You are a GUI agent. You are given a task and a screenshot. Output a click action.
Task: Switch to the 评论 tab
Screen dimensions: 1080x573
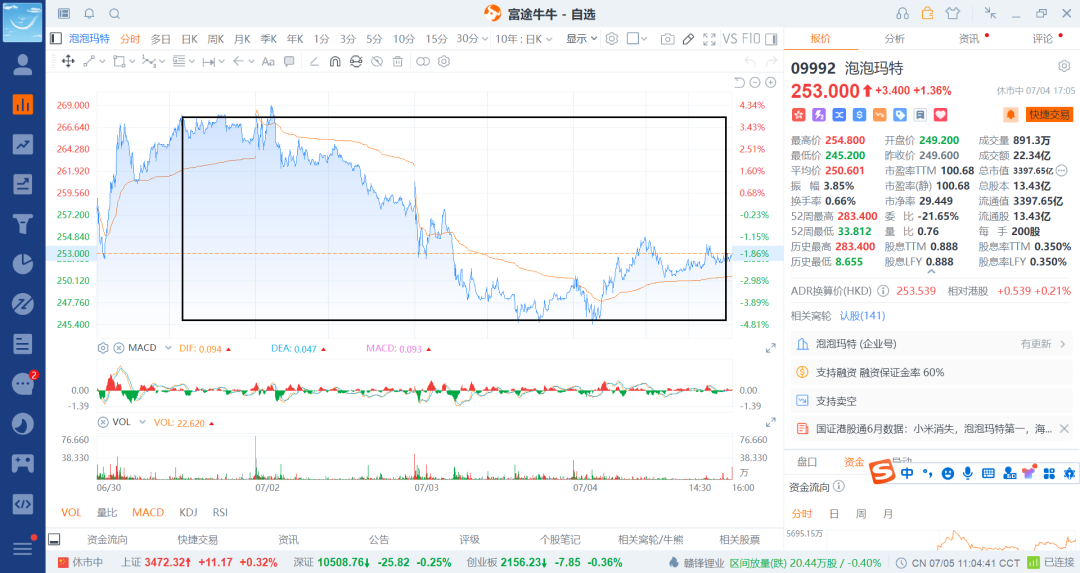click(1043, 39)
